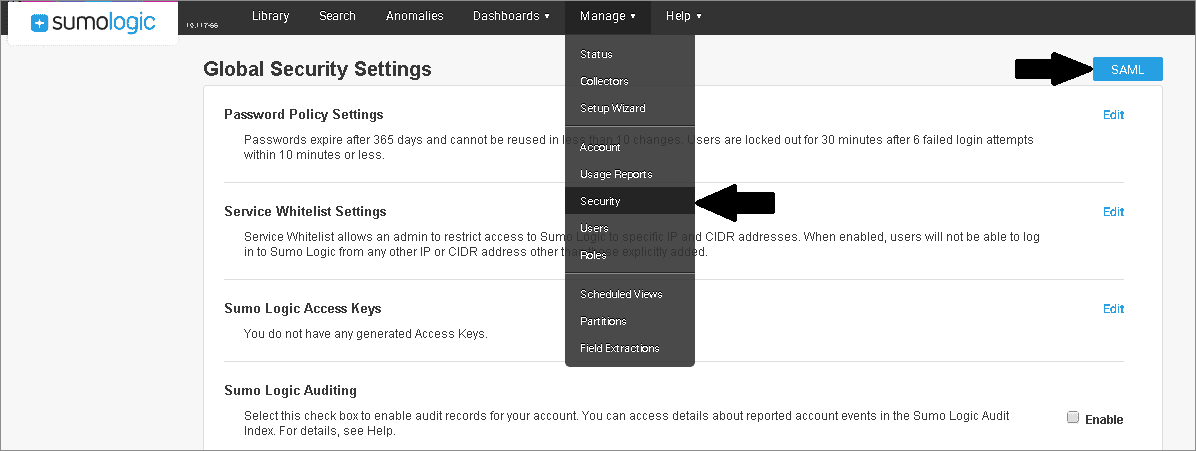Click the Sumo Logic logo
Screen dimensions: 1196x451
93,23
